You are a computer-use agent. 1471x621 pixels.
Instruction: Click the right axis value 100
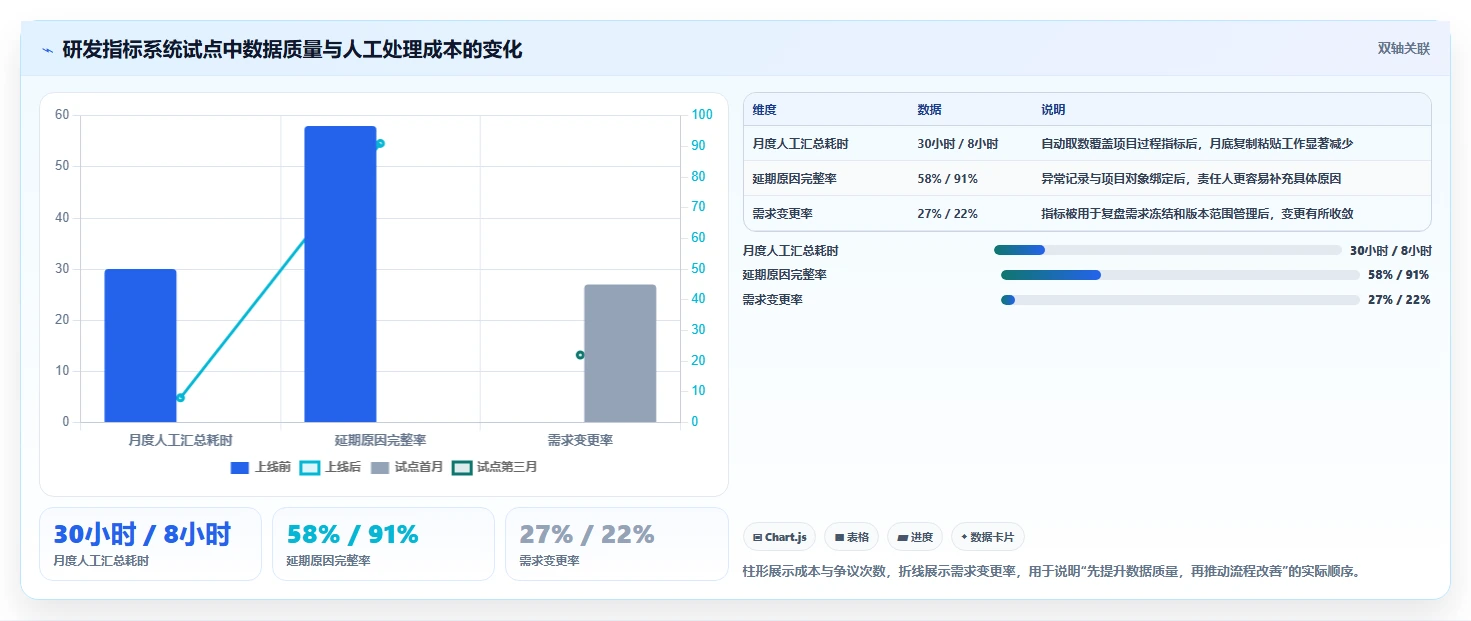[x=702, y=115]
